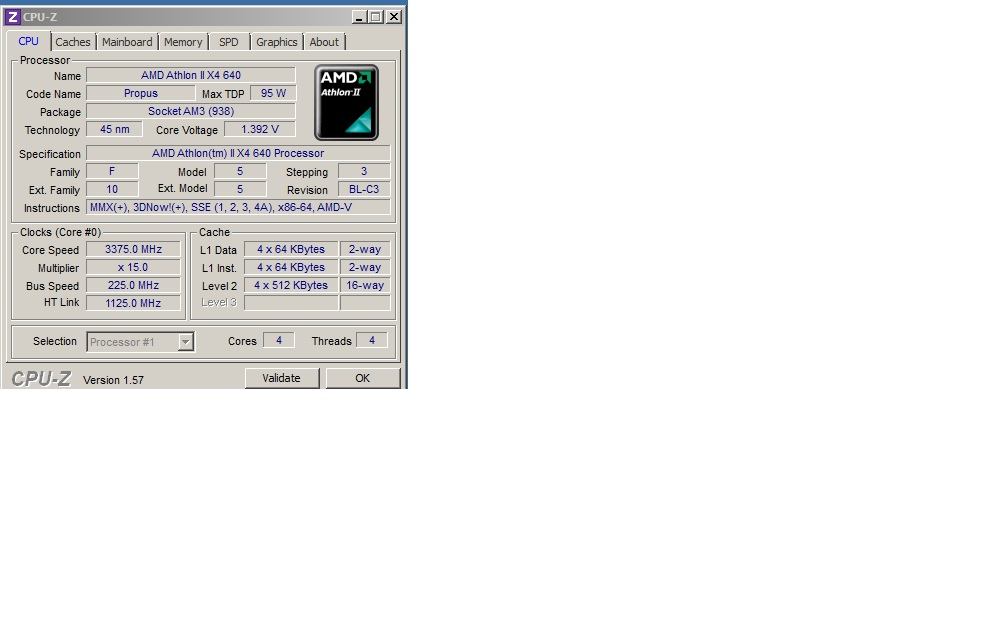Click the Multiplier value x 15.0
The height and width of the screenshot is (630, 1008).
133,267
